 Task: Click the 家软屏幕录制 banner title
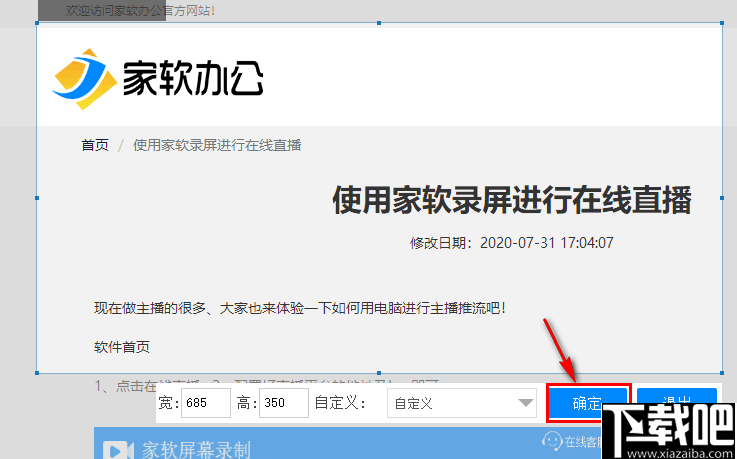(196, 450)
